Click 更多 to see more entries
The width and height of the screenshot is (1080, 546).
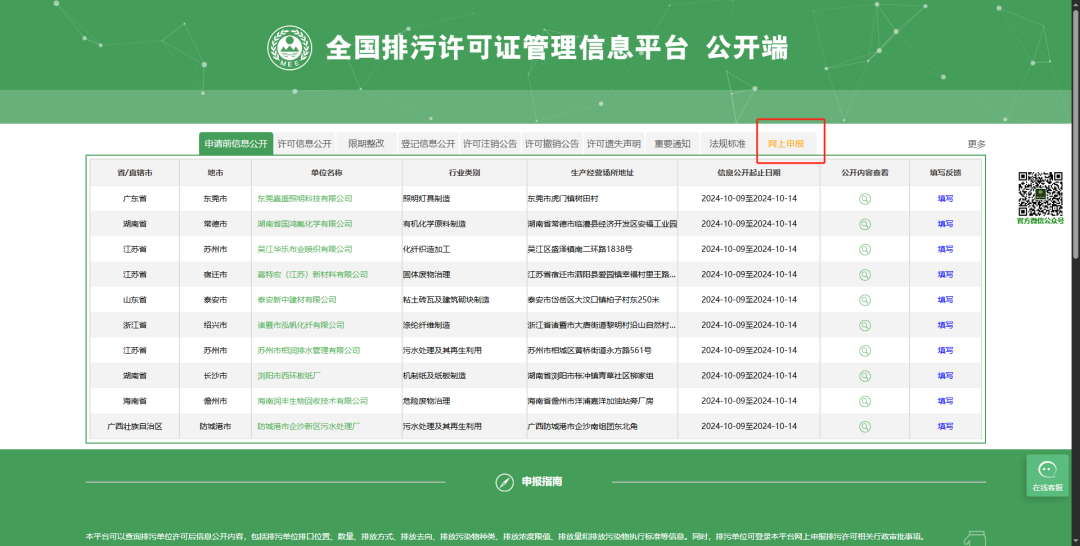point(976,144)
